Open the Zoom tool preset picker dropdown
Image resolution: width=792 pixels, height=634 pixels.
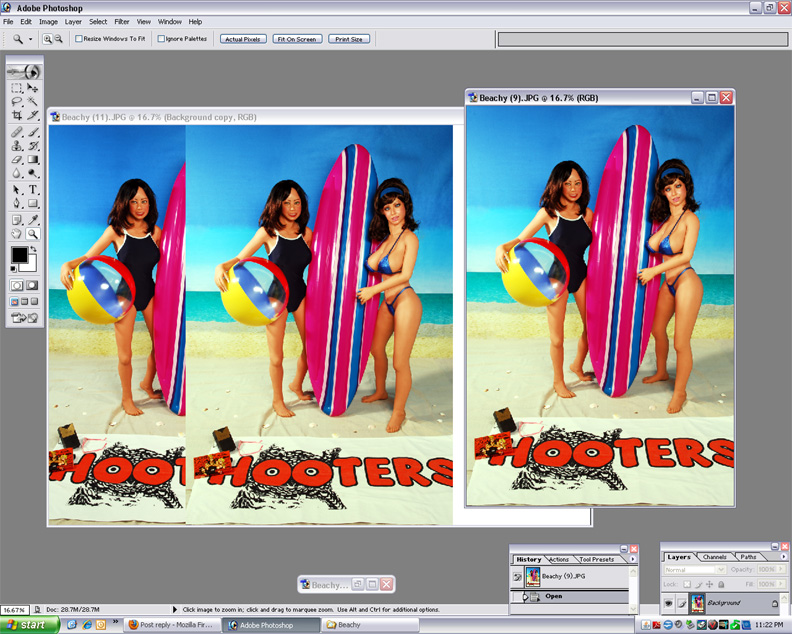(x=30, y=39)
